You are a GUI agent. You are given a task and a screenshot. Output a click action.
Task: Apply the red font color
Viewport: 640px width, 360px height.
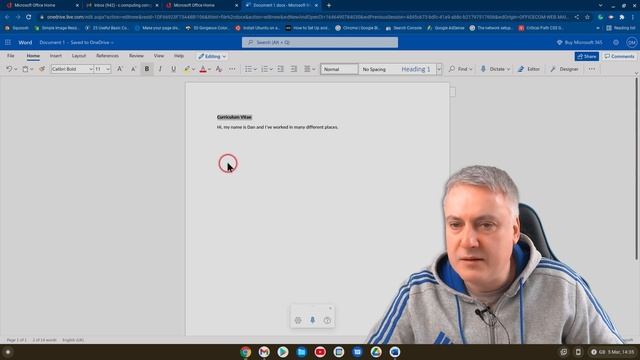203,69
